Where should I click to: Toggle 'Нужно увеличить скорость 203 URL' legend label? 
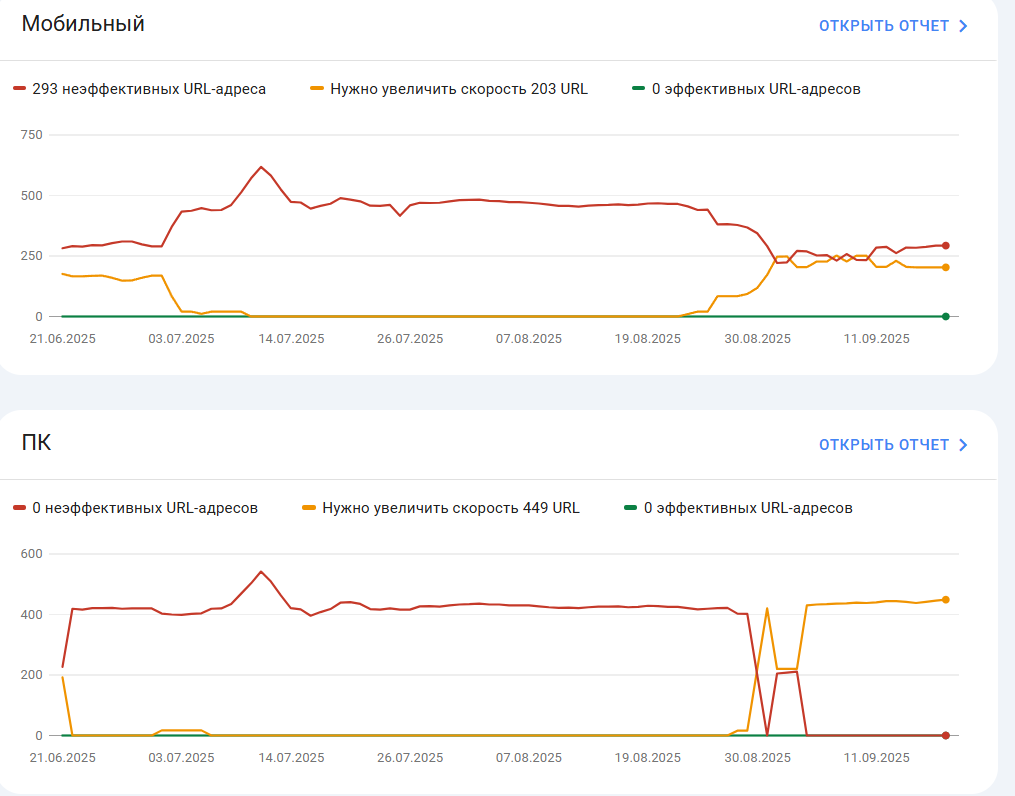(x=459, y=89)
